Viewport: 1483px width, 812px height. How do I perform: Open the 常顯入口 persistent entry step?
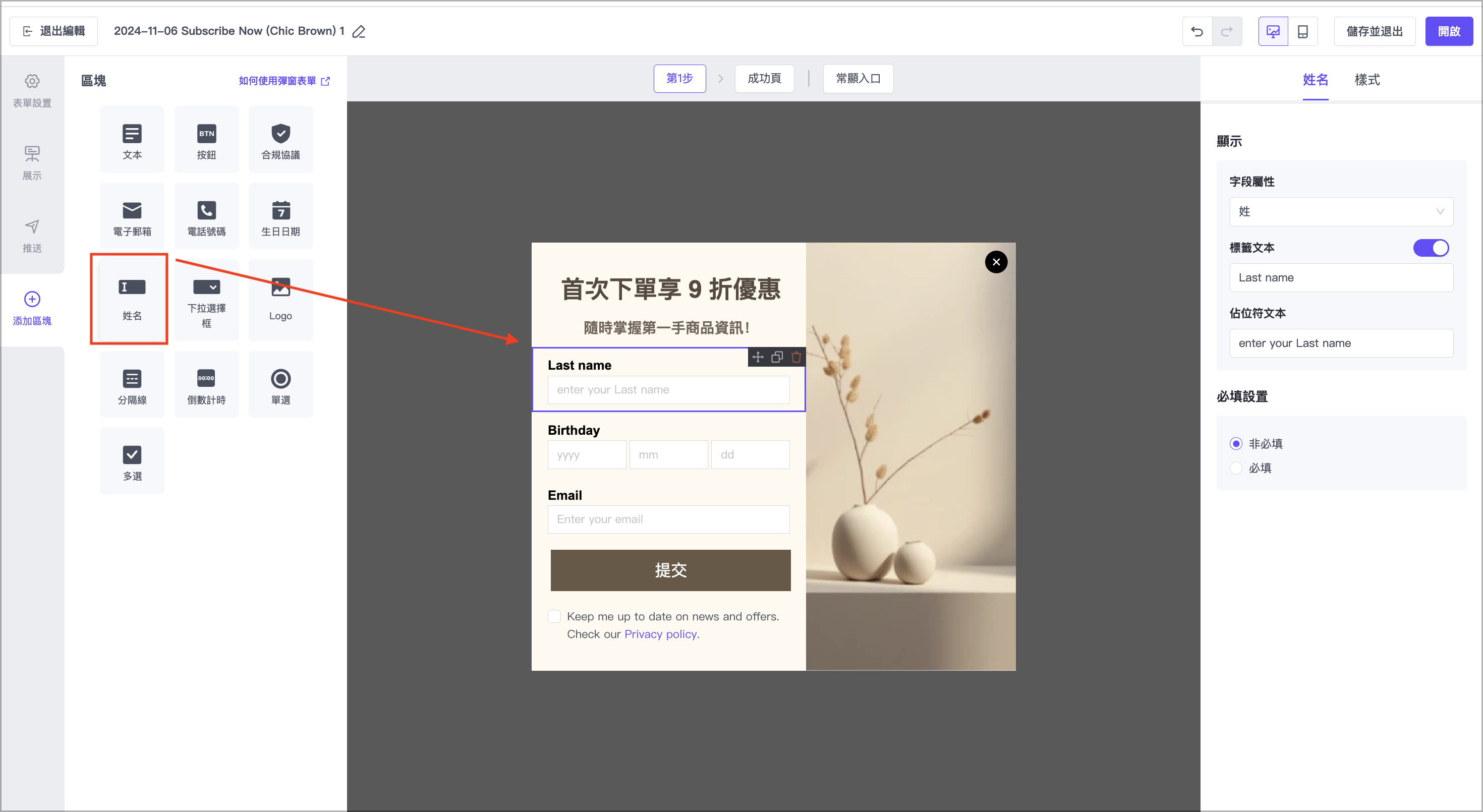click(858, 78)
